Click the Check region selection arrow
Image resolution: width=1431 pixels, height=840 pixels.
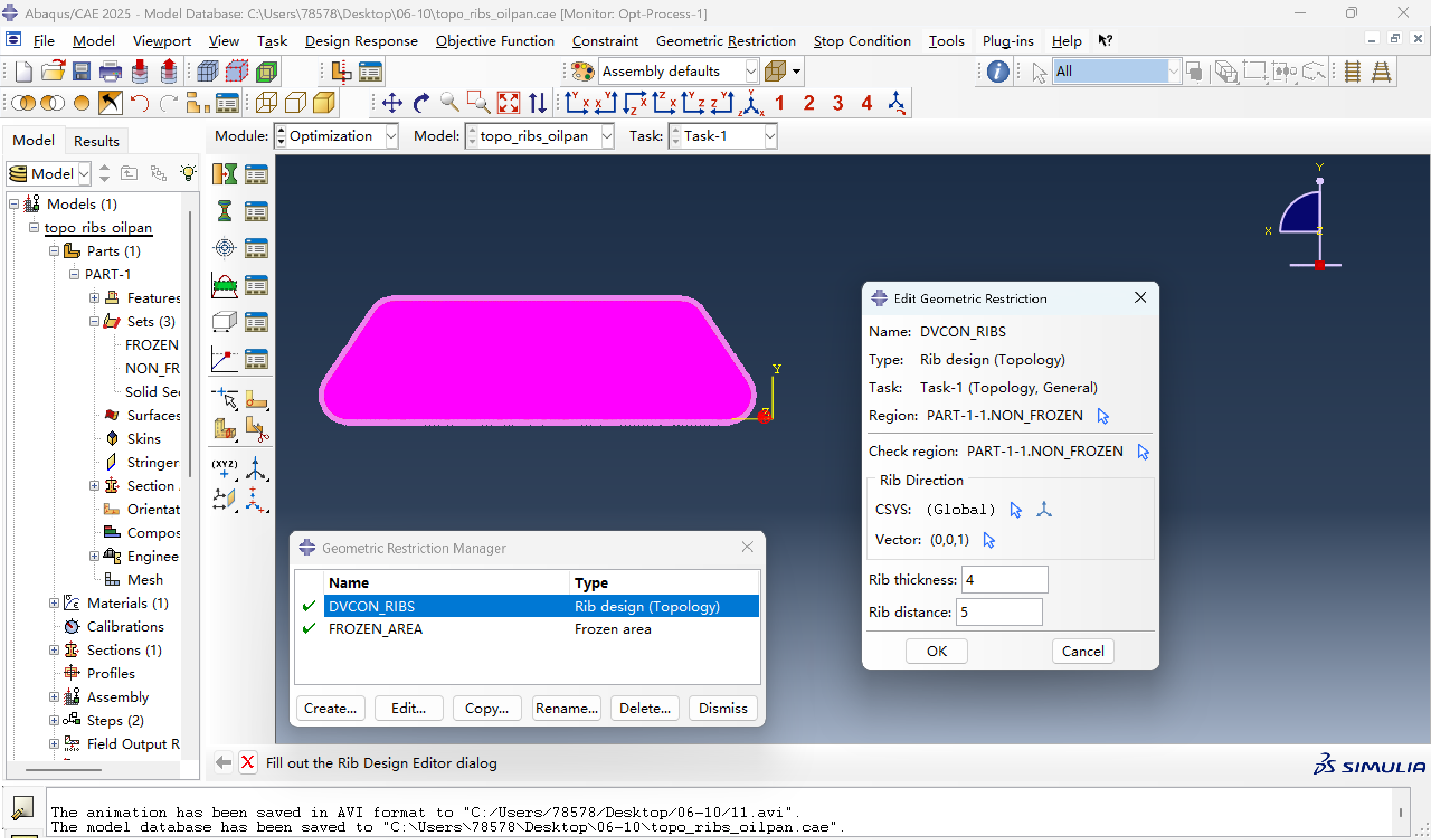(x=1143, y=452)
